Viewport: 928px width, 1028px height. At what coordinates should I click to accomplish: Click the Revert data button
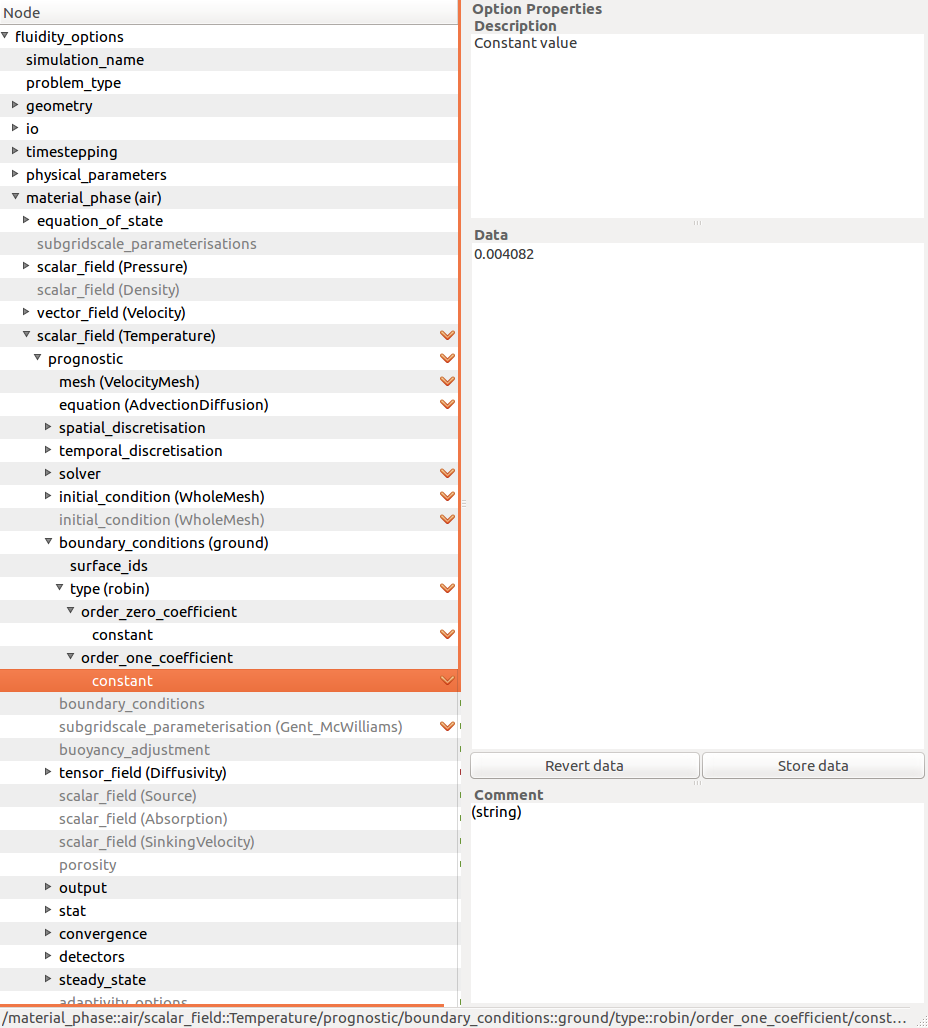point(584,766)
